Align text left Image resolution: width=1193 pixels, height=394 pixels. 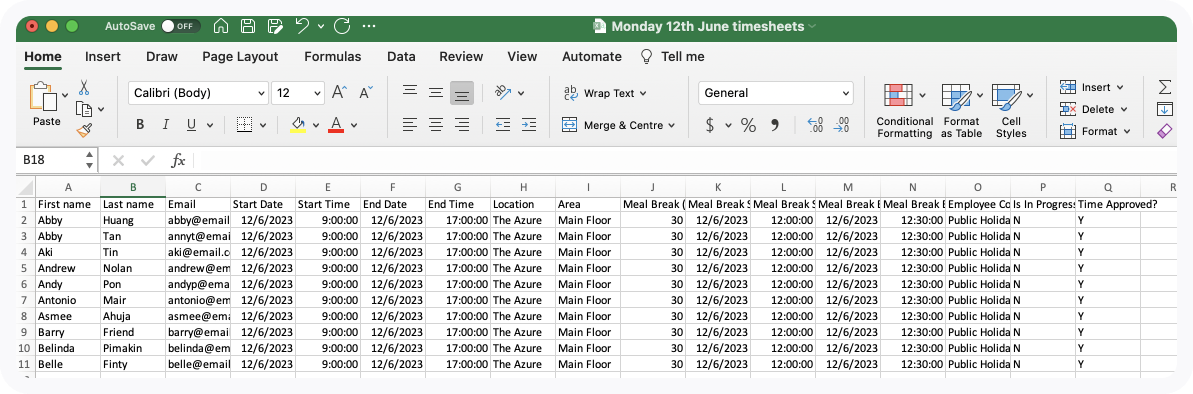[410, 125]
